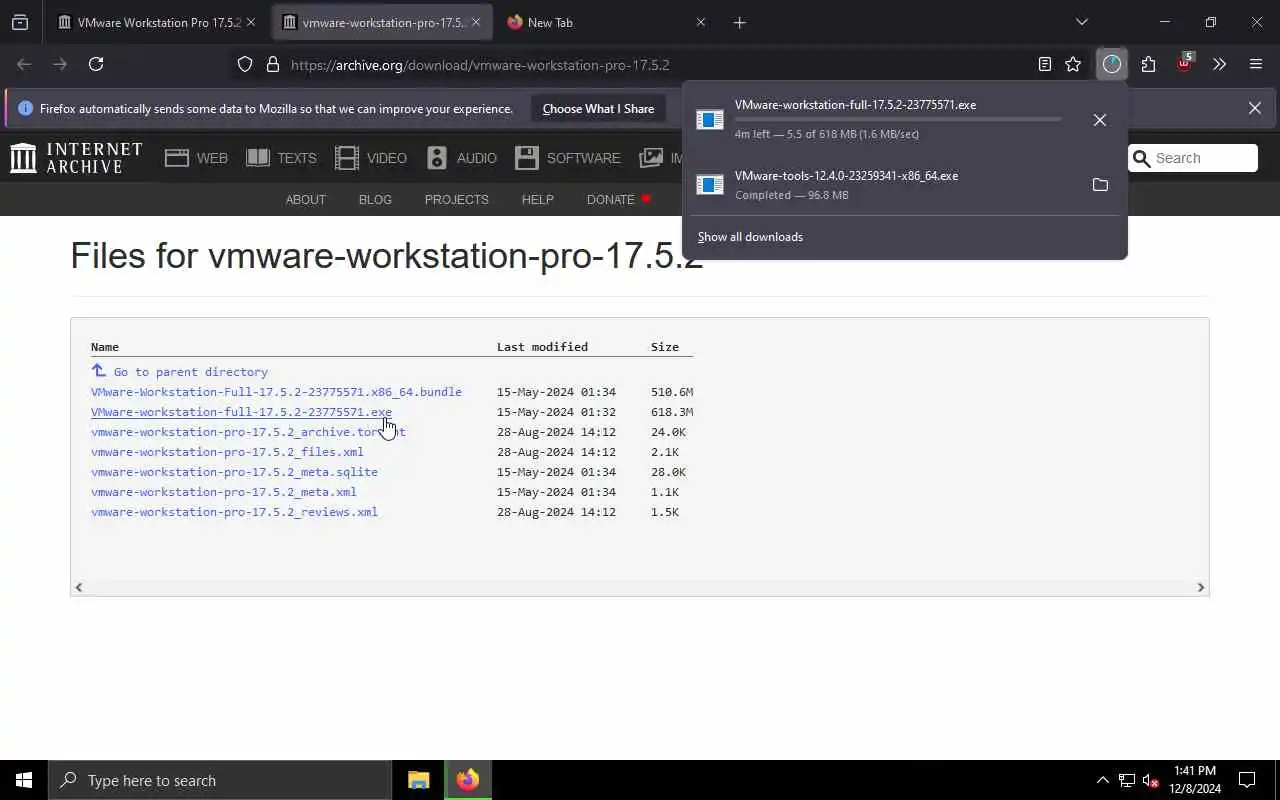Screen dimensions: 1280x800
Task: Open the ABOUT page link
Action: 306,199
